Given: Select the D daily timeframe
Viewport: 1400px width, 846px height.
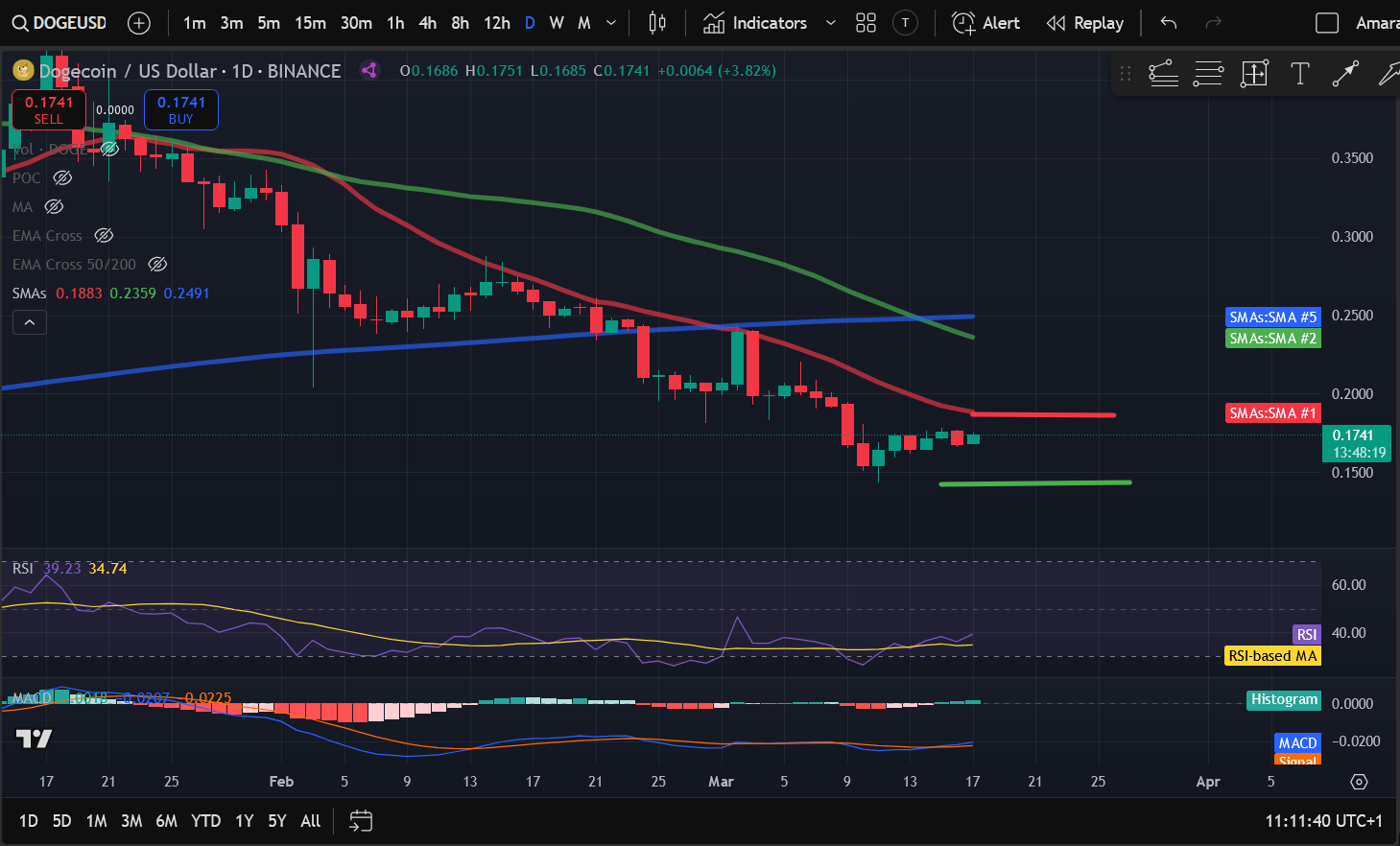Looking at the screenshot, I should point(530,23).
